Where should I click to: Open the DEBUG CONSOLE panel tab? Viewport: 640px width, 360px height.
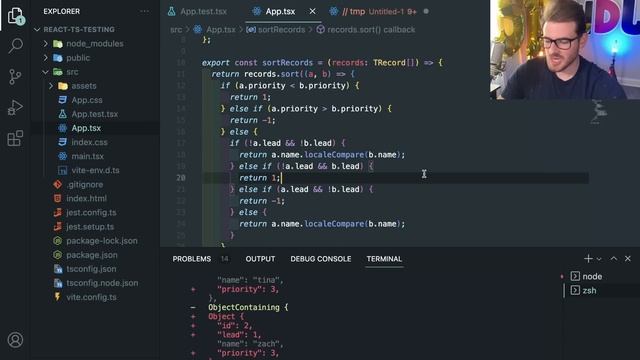[x=320, y=259]
